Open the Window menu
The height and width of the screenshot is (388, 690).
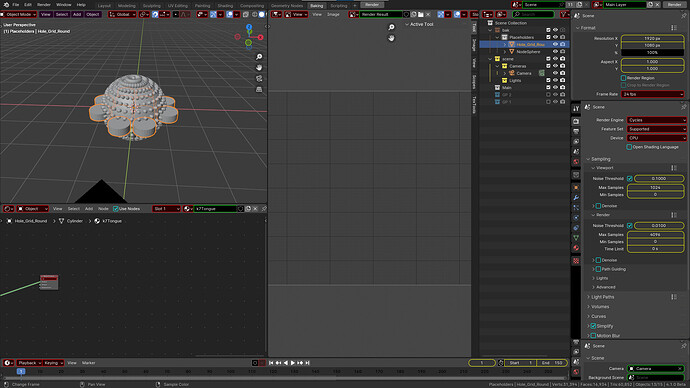coord(63,5)
